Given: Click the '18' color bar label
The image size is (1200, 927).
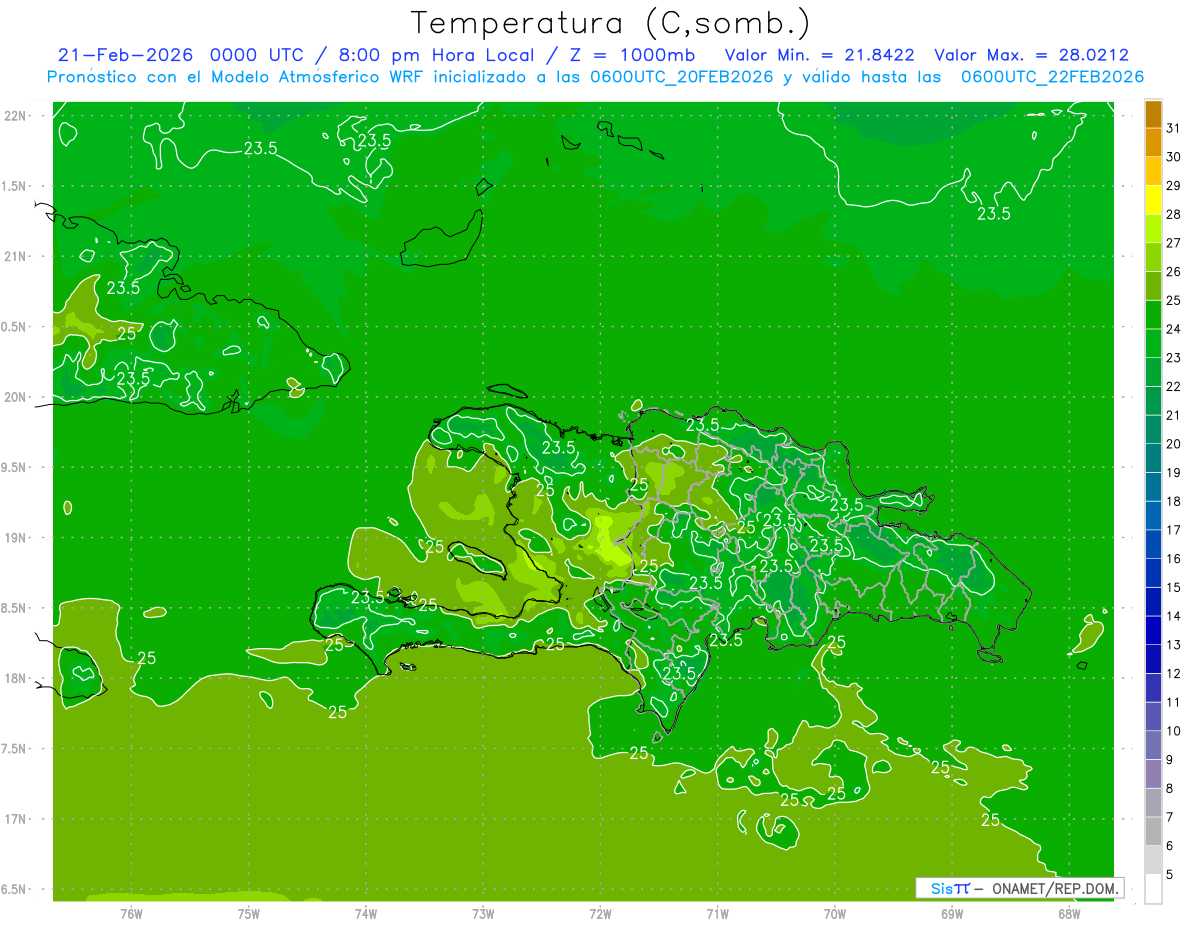Looking at the screenshot, I should click(1174, 501).
